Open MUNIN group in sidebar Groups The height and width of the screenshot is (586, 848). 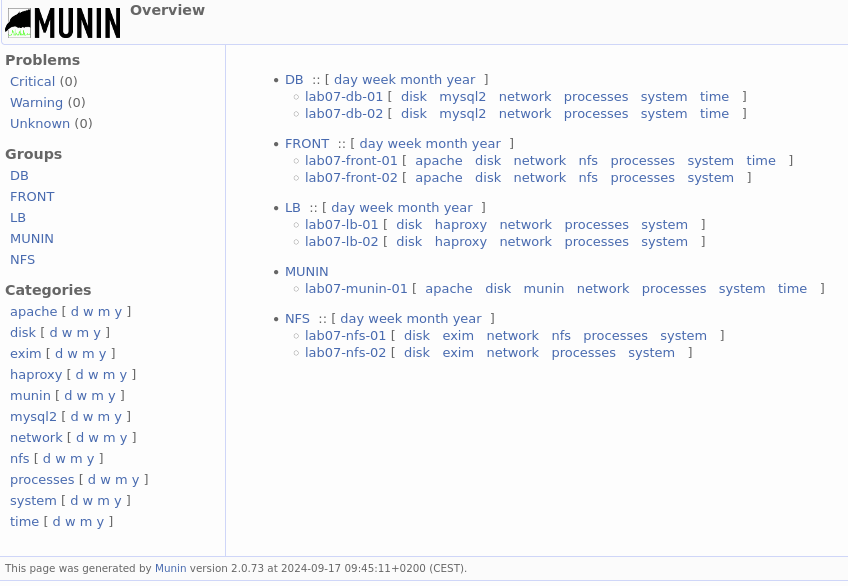coord(32,239)
